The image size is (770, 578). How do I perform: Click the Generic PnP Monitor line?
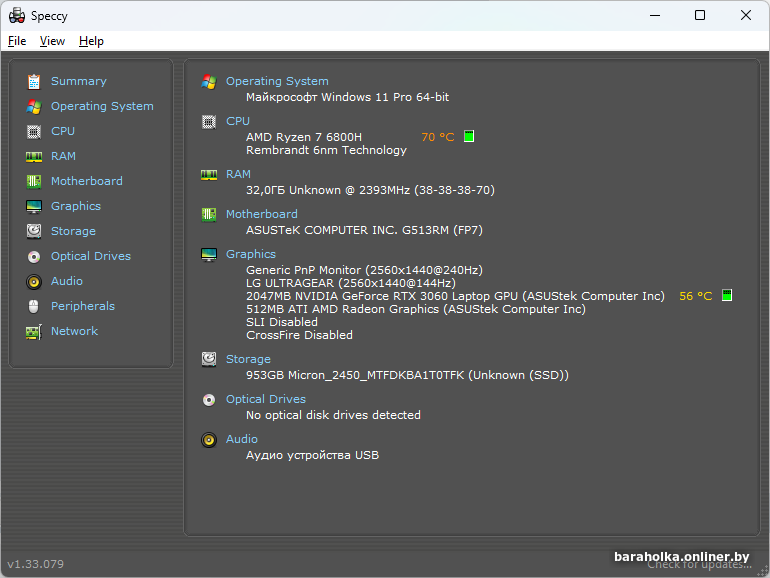pyautogui.click(x=364, y=270)
